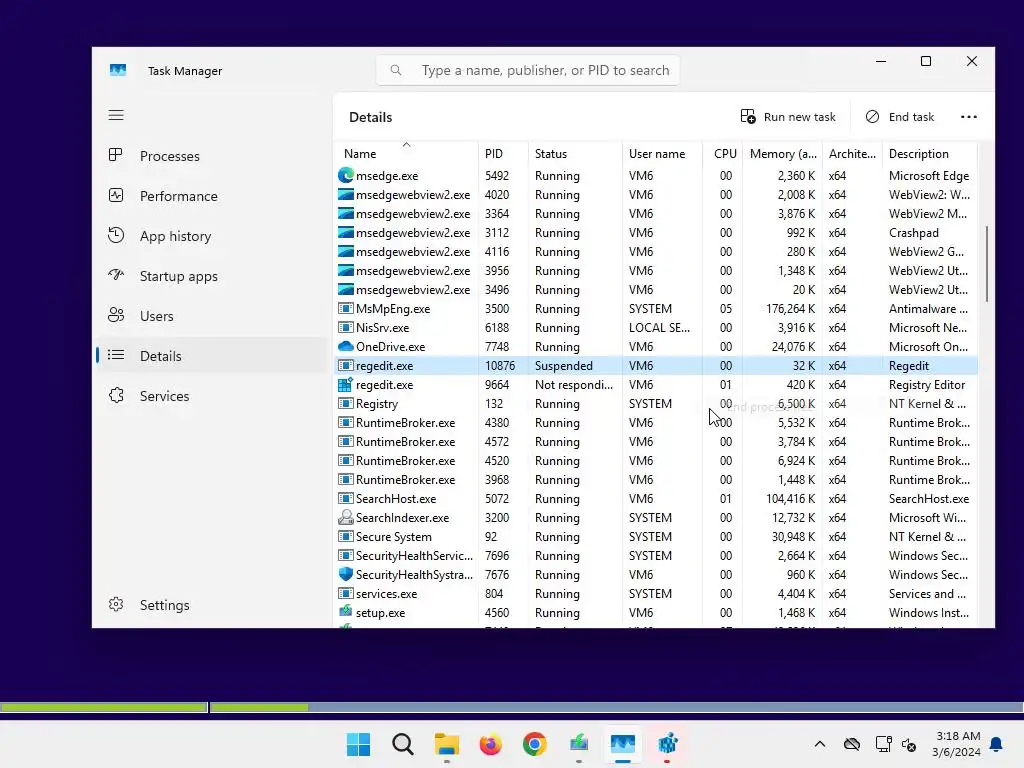
Task: Click the search box in Task Manager
Action: click(x=528, y=70)
